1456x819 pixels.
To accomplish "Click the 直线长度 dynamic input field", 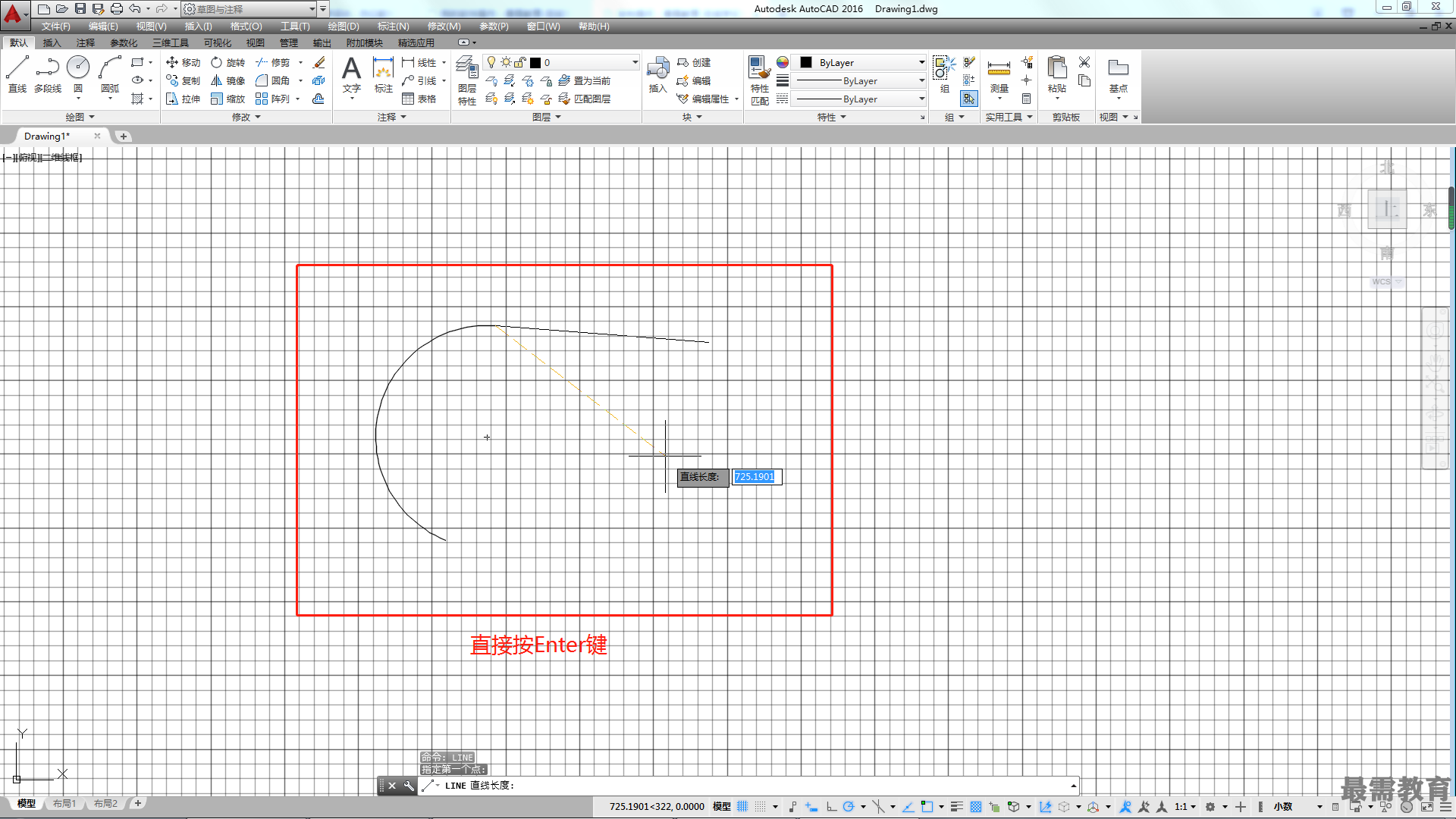I will click(756, 476).
